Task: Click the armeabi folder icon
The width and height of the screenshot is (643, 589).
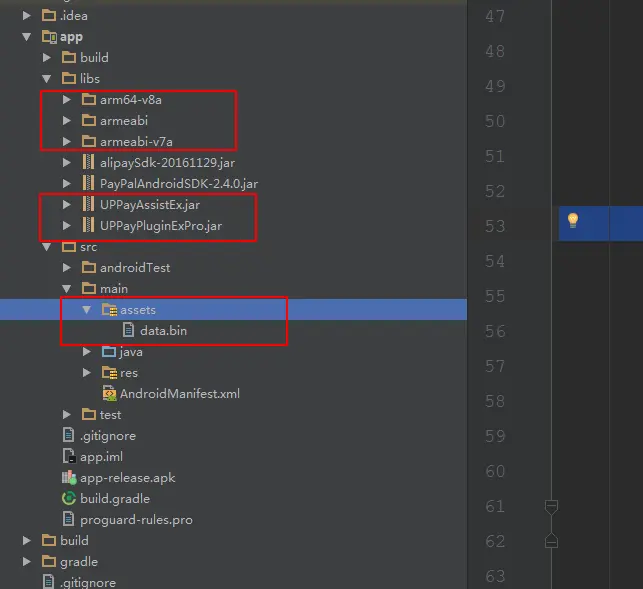Action: [x=89, y=120]
